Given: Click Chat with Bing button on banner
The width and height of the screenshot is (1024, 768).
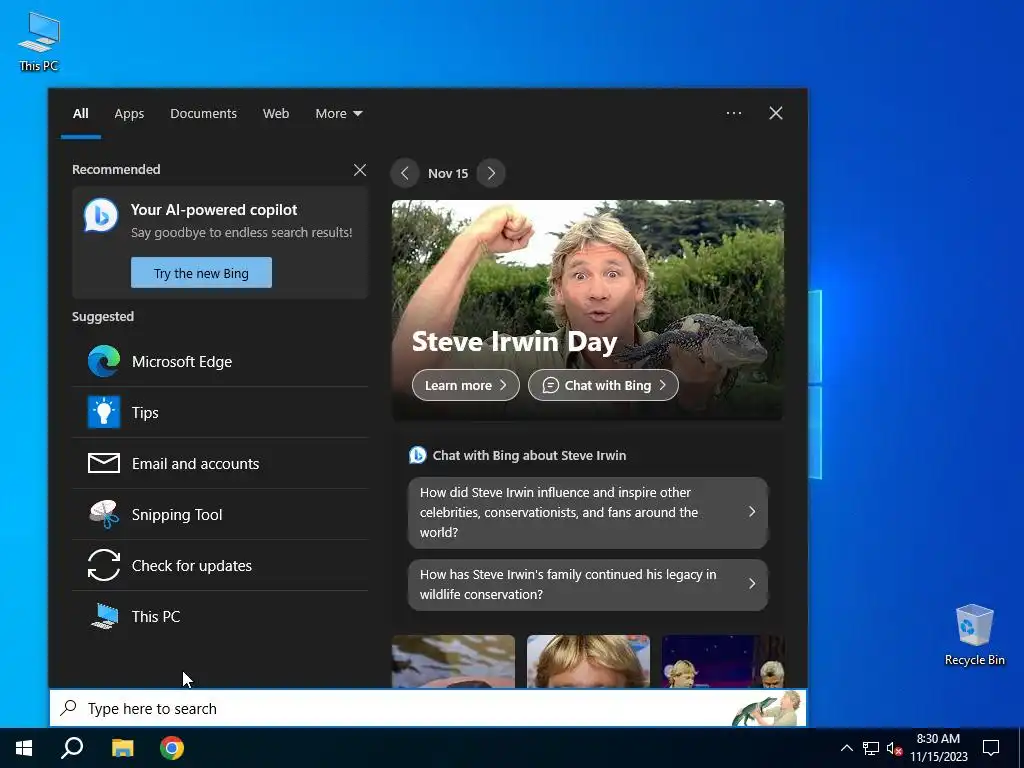Looking at the screenshot, I should coord(603,385).
